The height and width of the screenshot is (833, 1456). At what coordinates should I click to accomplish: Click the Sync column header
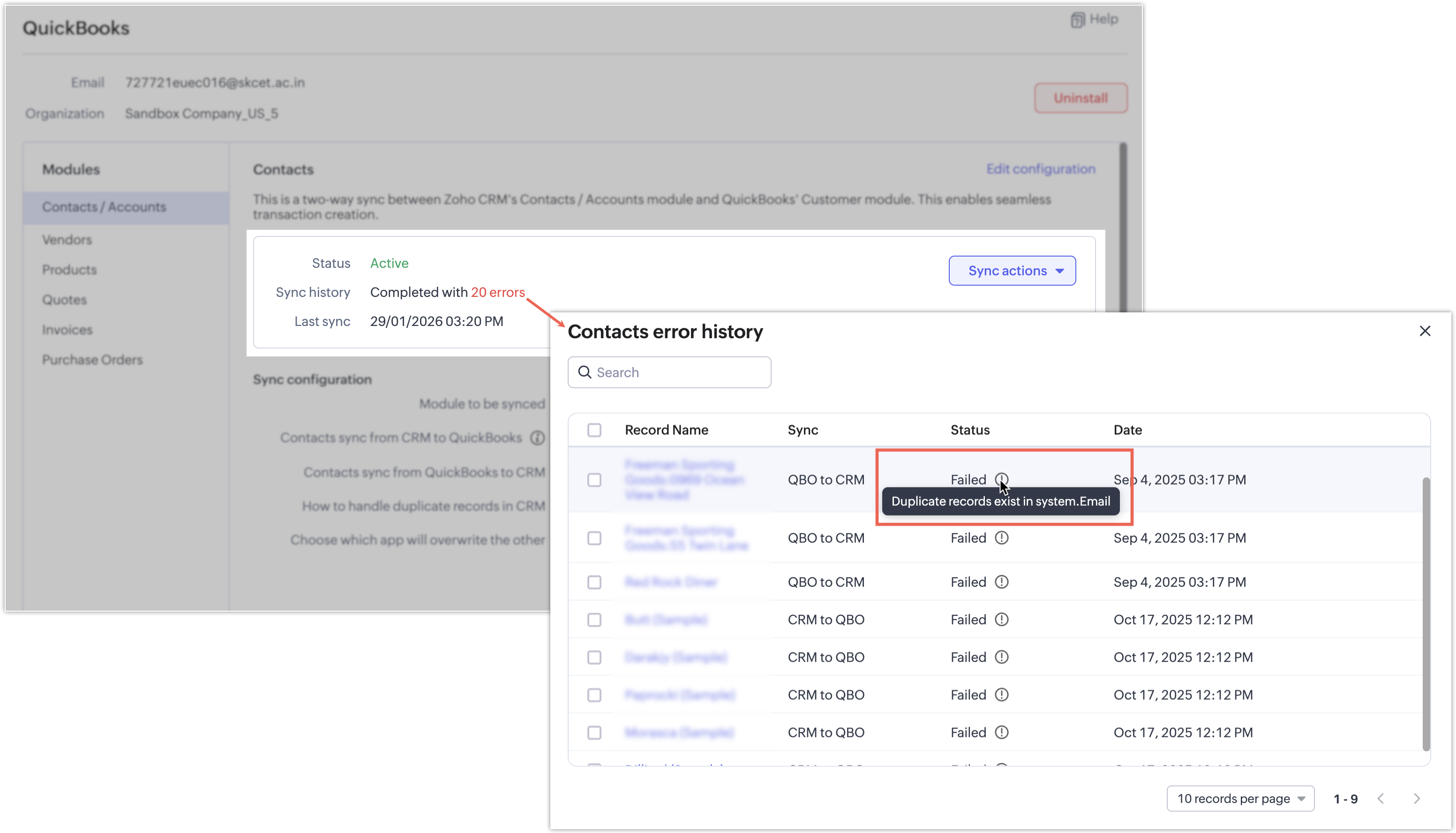pyautogui.click(x=803, y=430)
